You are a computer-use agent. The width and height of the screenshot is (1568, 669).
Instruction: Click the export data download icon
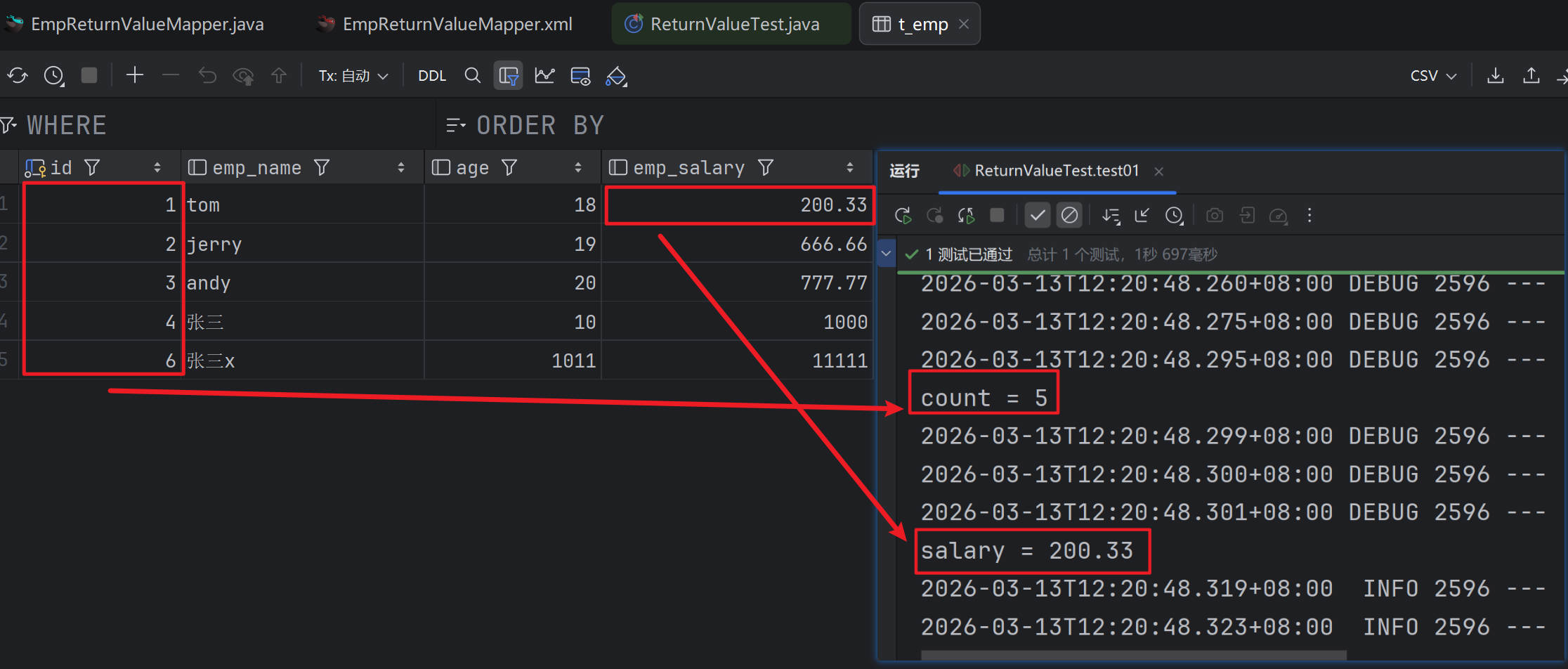[x=1495, y=76]
